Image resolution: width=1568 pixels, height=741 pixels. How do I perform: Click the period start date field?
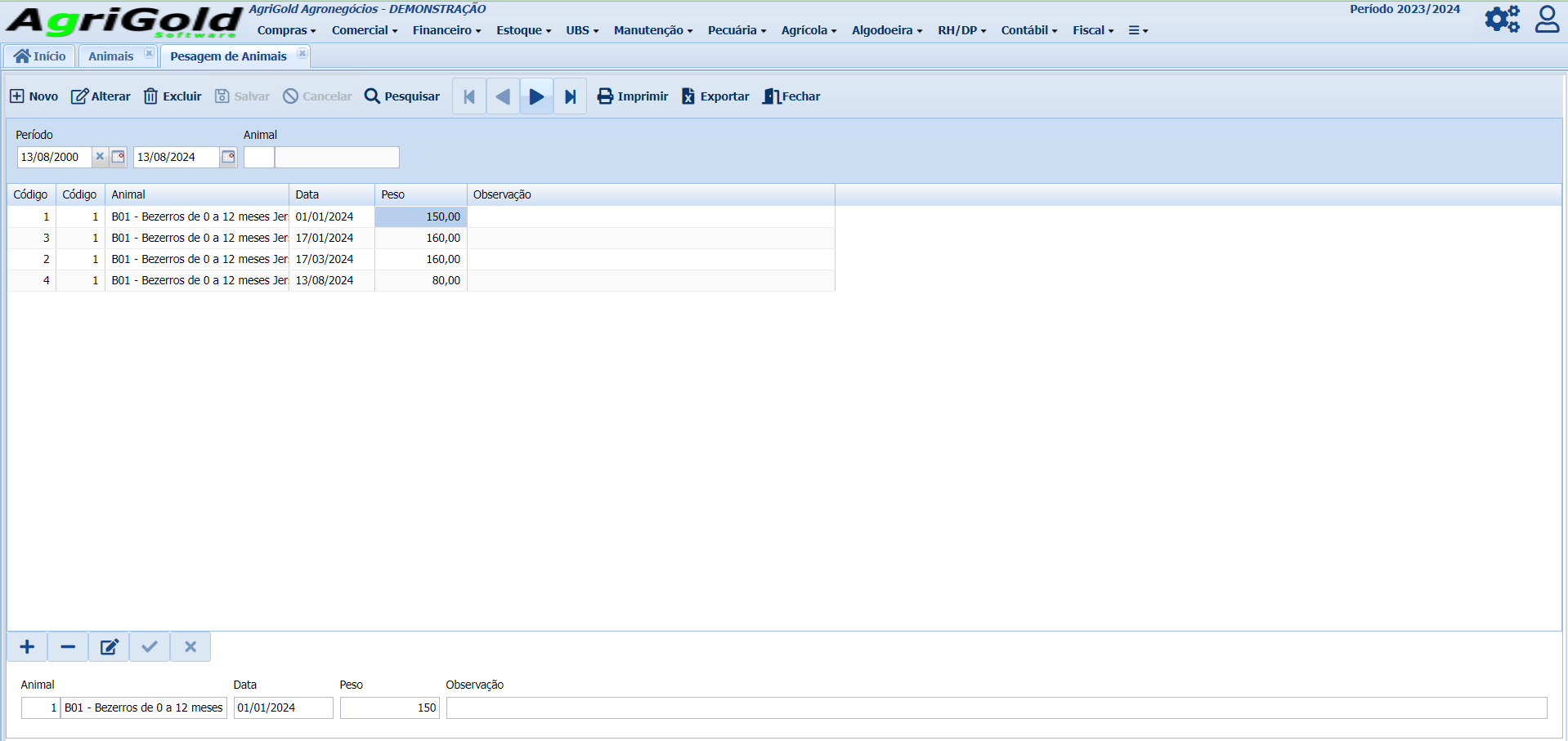55,157
